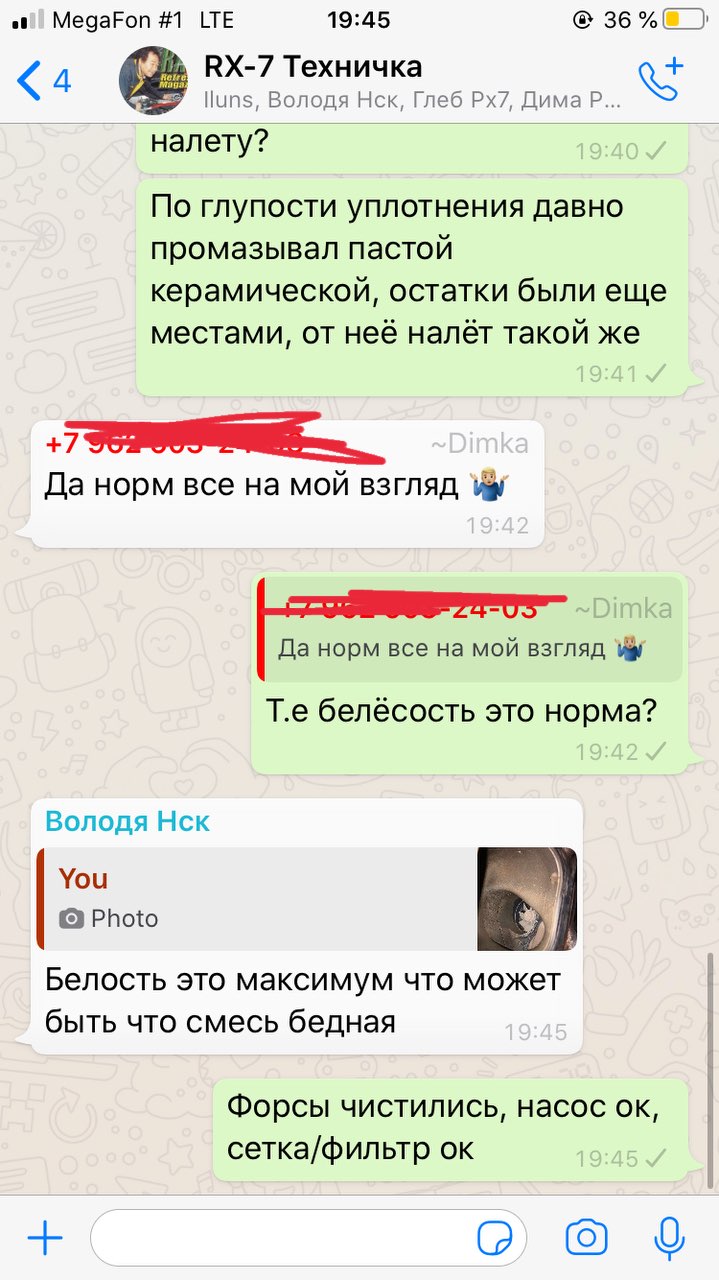719x1280 pixels.
Task: Open the quoted photo thumbnail in Володя's reply
Action: 527,899
